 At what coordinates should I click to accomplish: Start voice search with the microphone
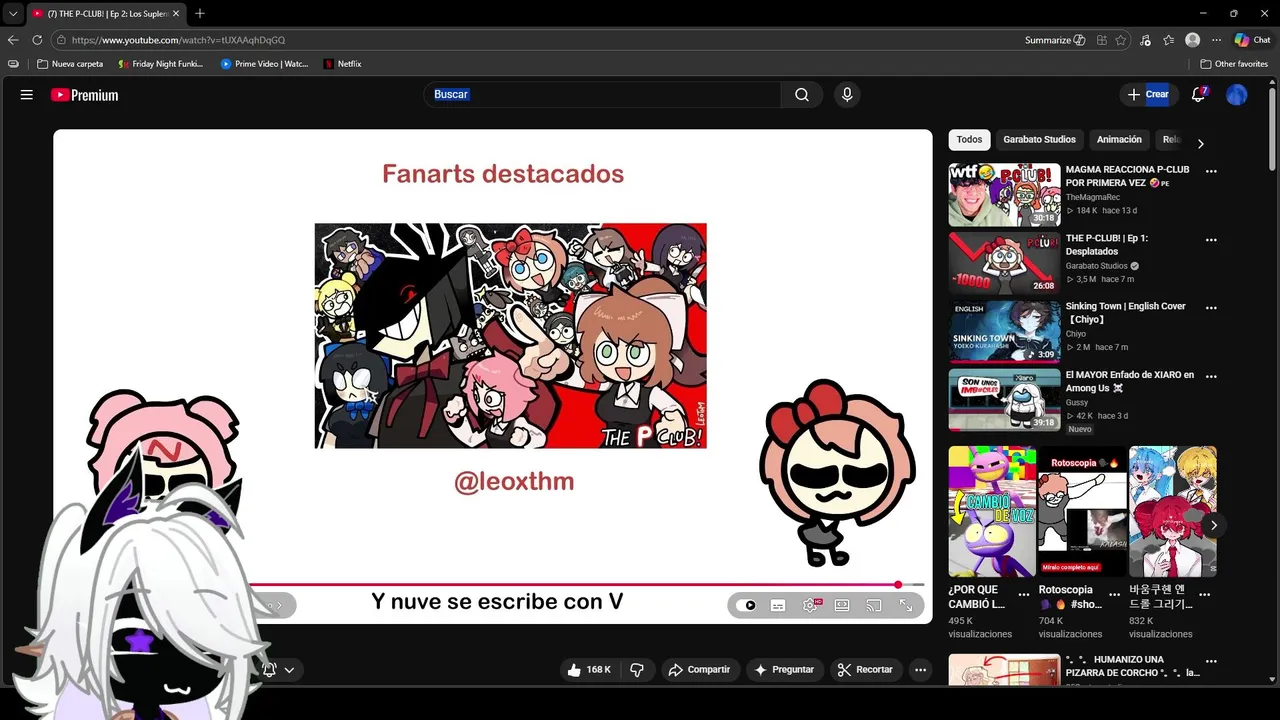847,95
